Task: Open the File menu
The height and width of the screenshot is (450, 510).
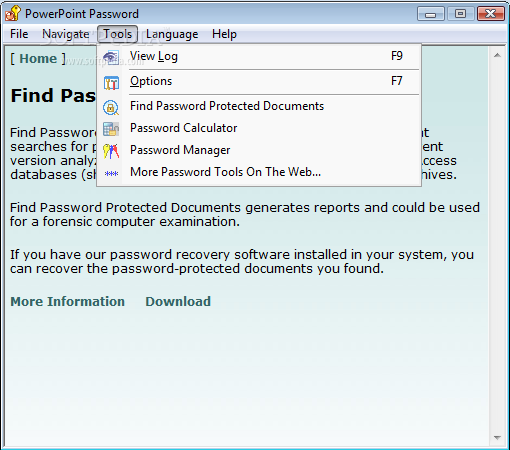Action: point(19,34)
